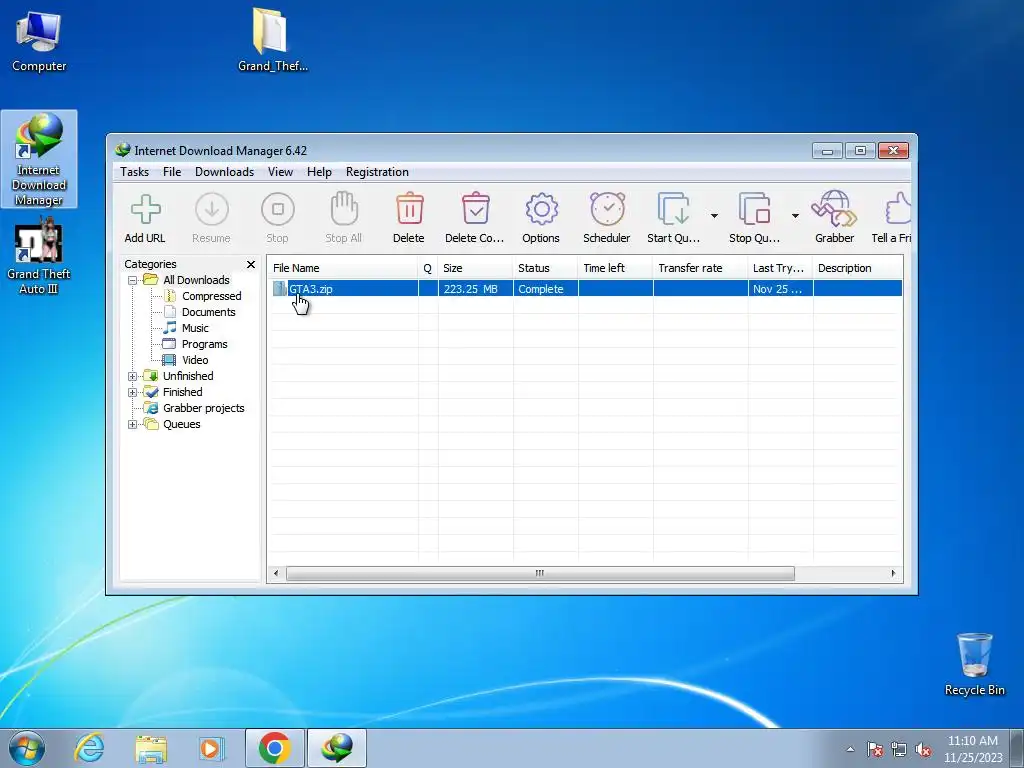
Task: Open the Tasks menu
Action: click(135, 172)
